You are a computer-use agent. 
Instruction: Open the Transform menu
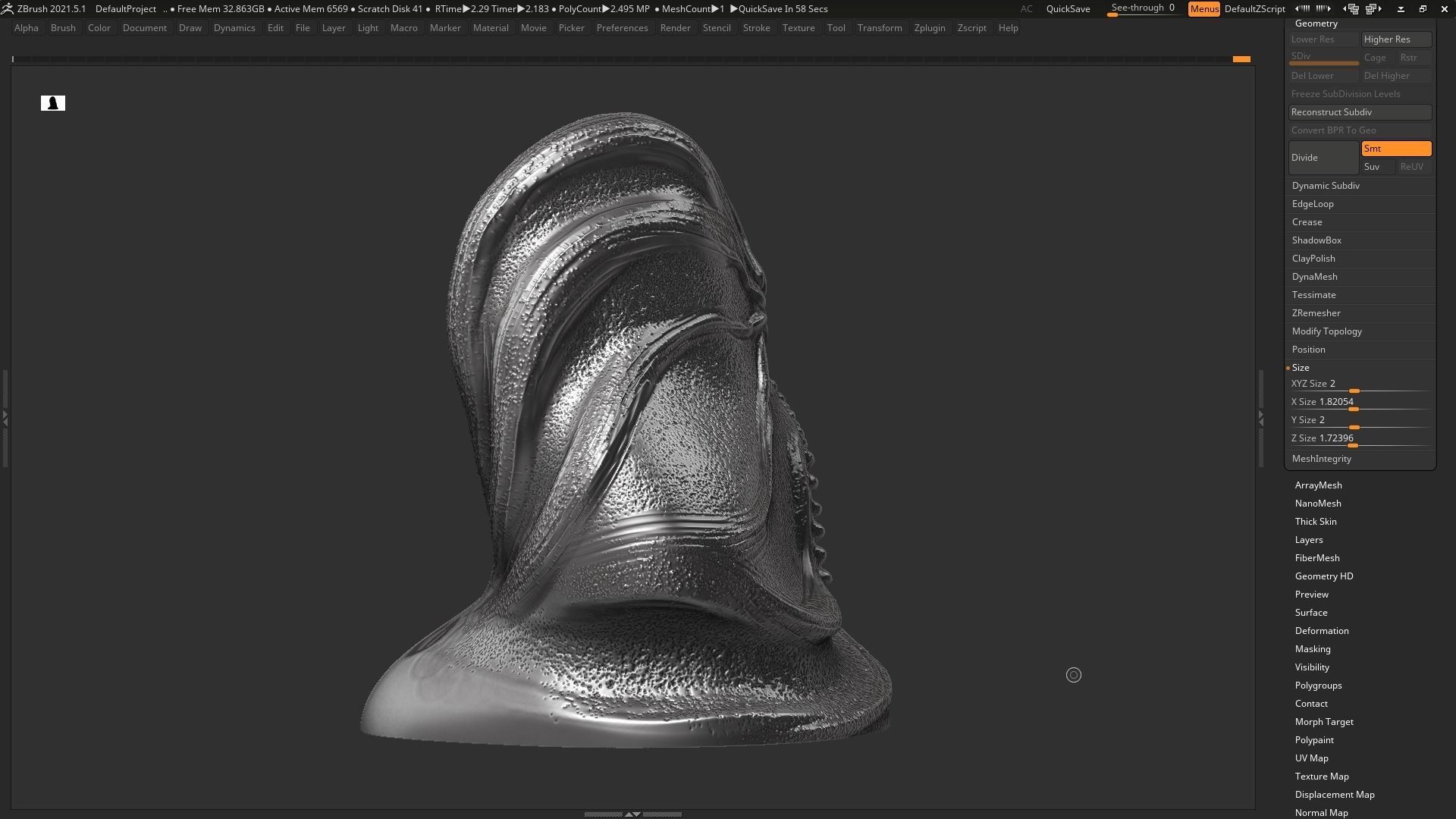point(880,28)
